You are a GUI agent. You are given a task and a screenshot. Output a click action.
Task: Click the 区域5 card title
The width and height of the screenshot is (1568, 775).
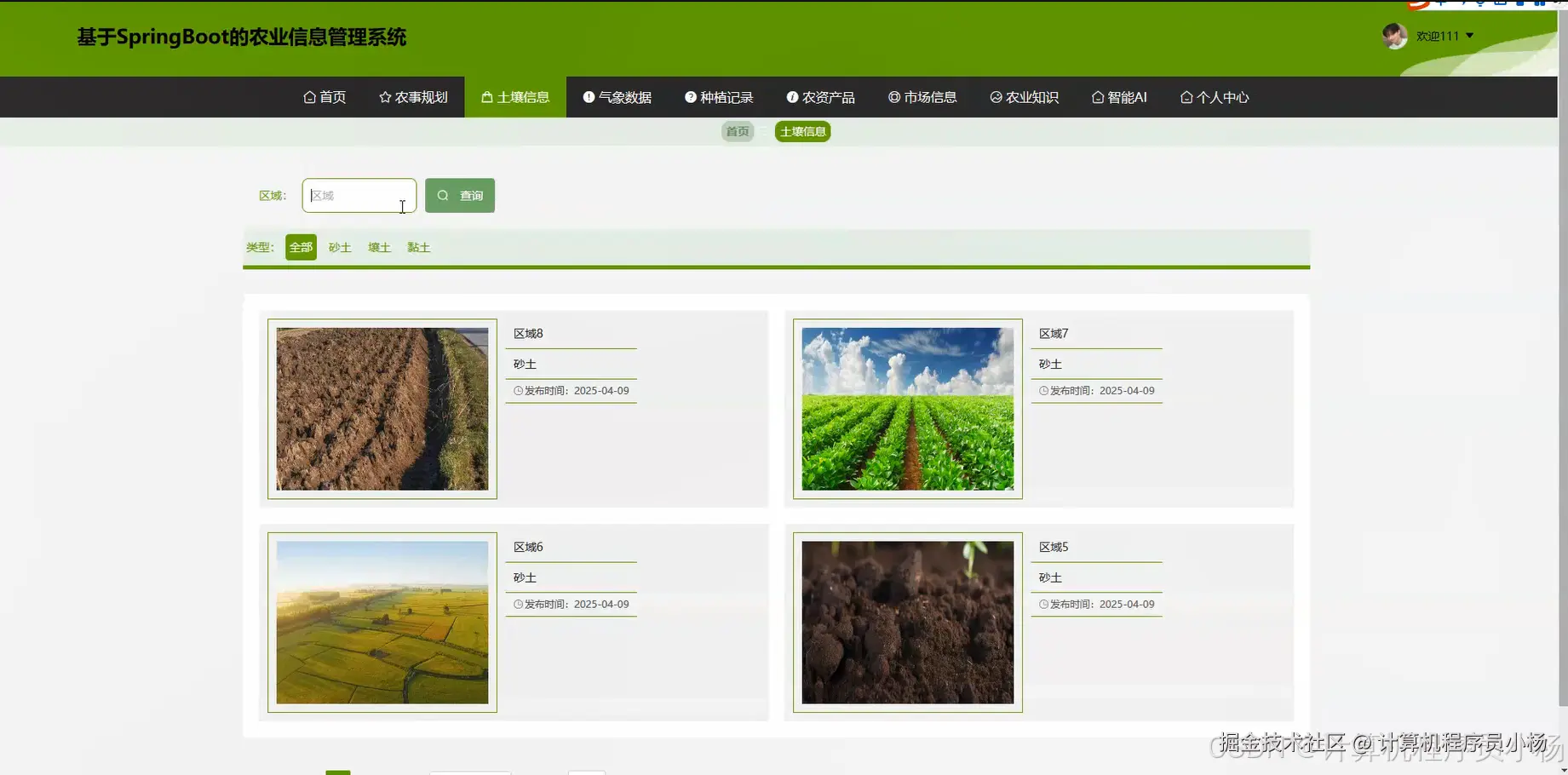[1054, 547]
